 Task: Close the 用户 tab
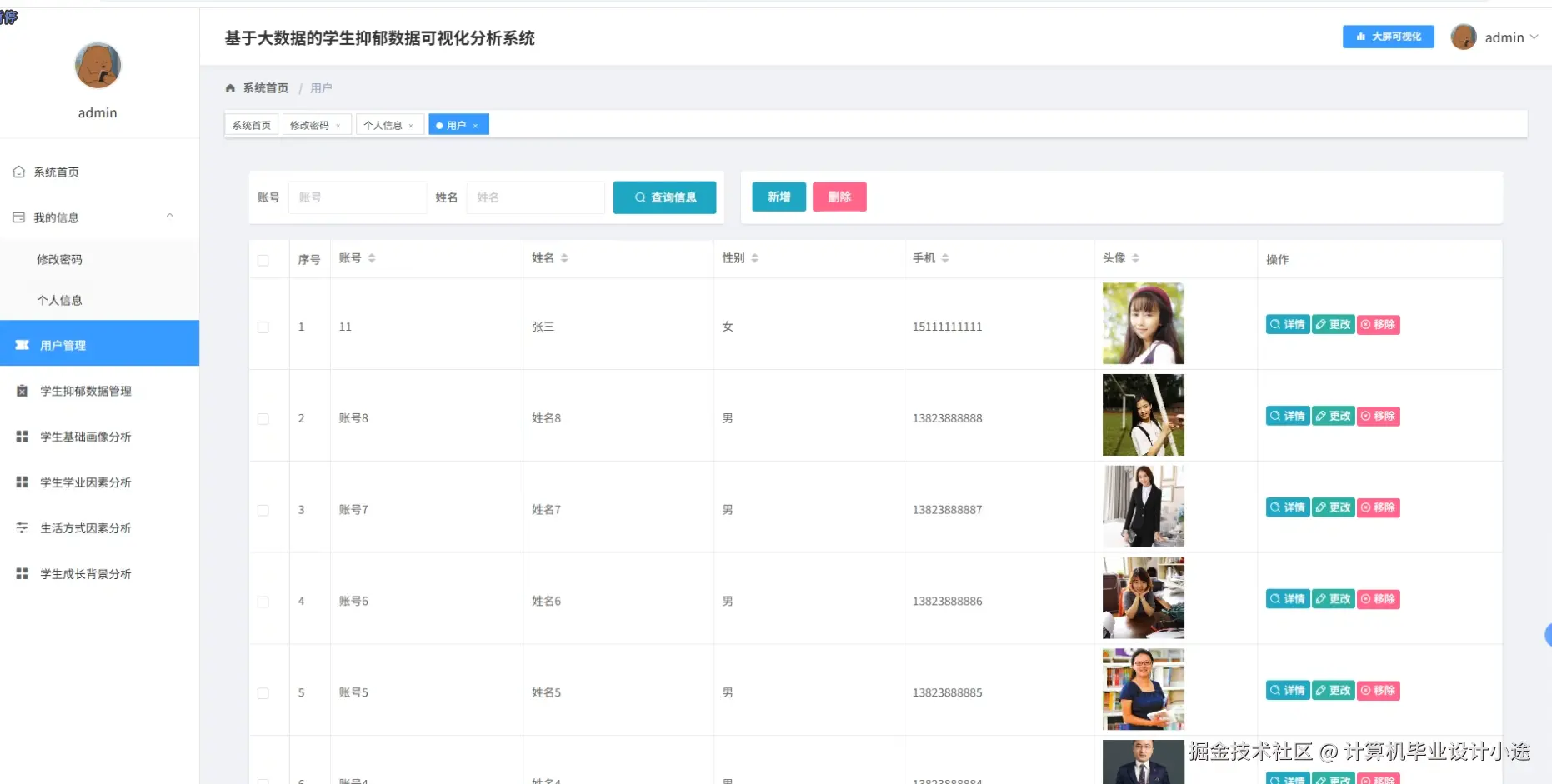[x=476, y=126]
